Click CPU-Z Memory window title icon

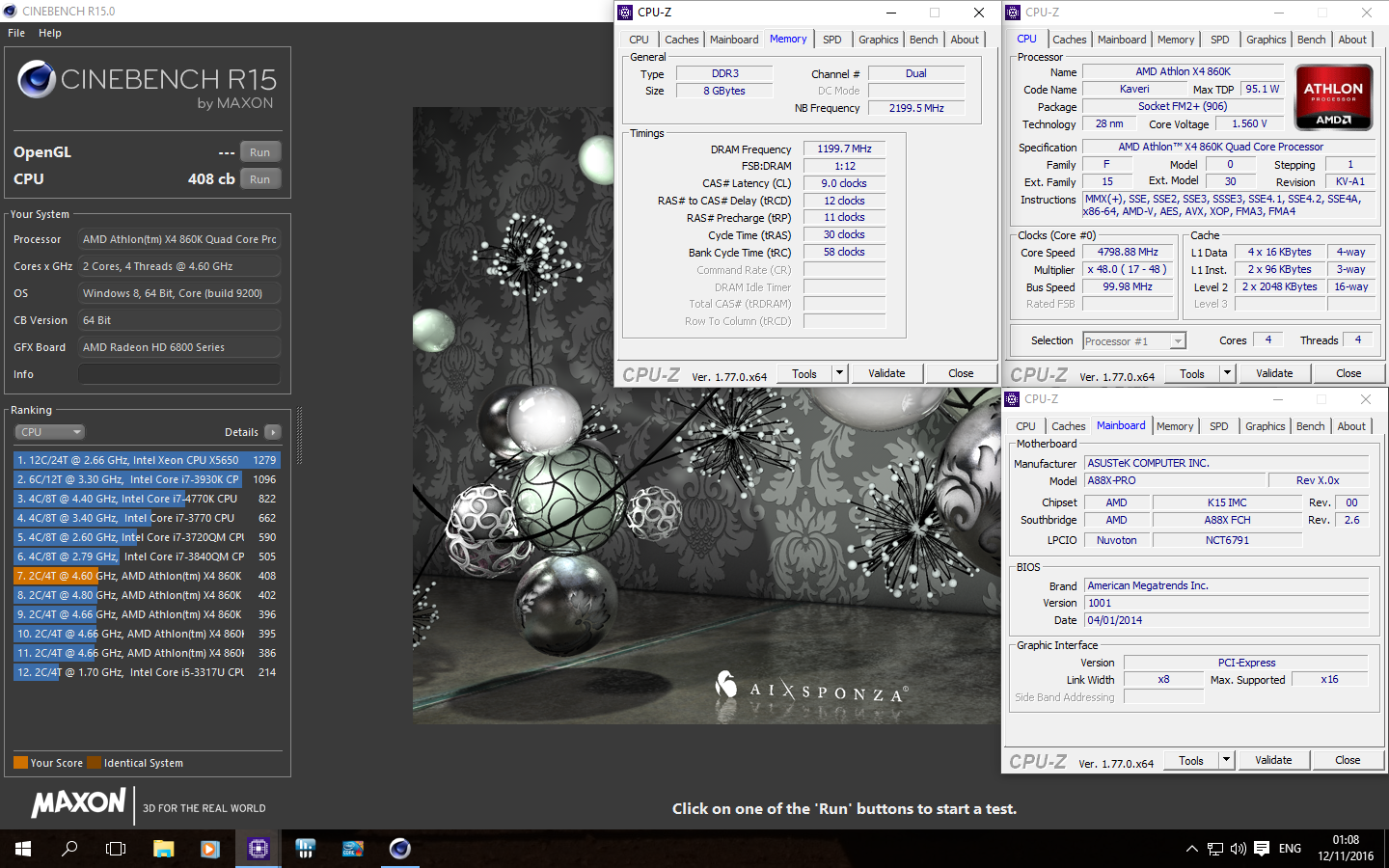click(625, 13)
